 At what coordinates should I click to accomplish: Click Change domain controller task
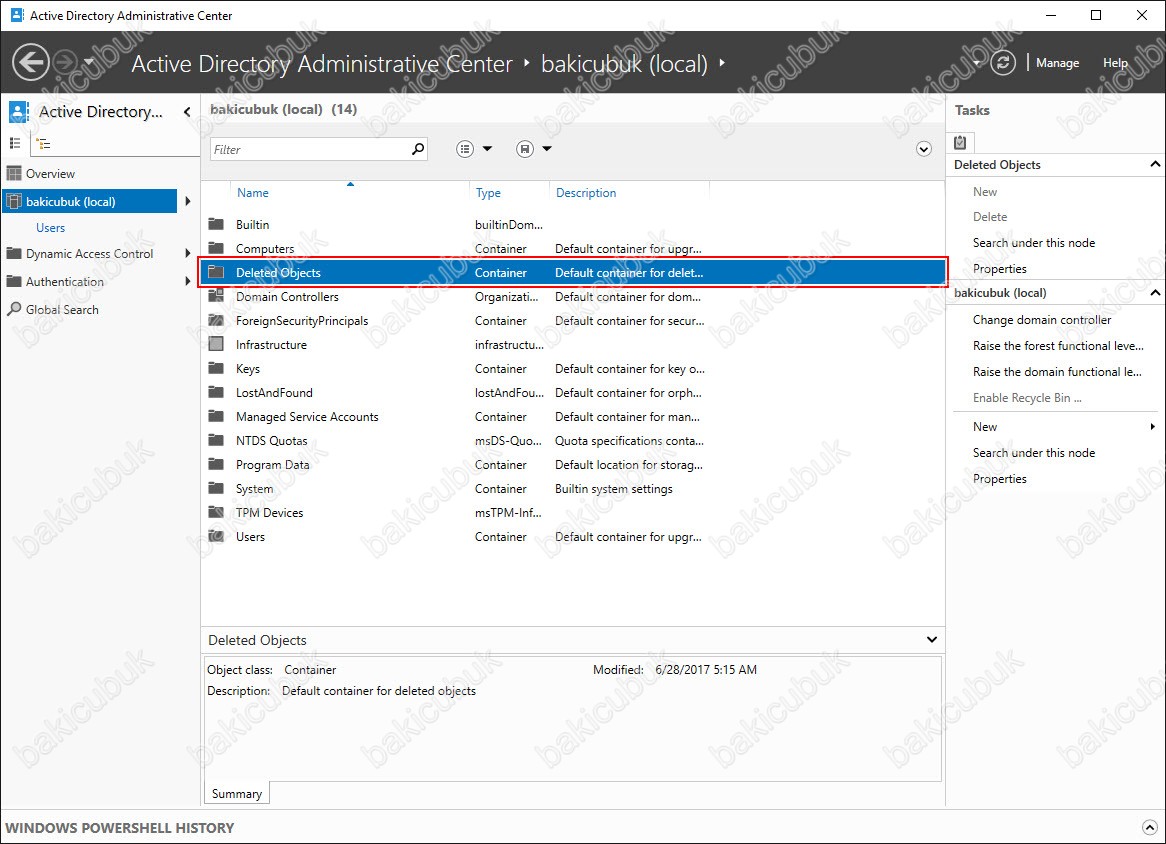coord(1042,320)
